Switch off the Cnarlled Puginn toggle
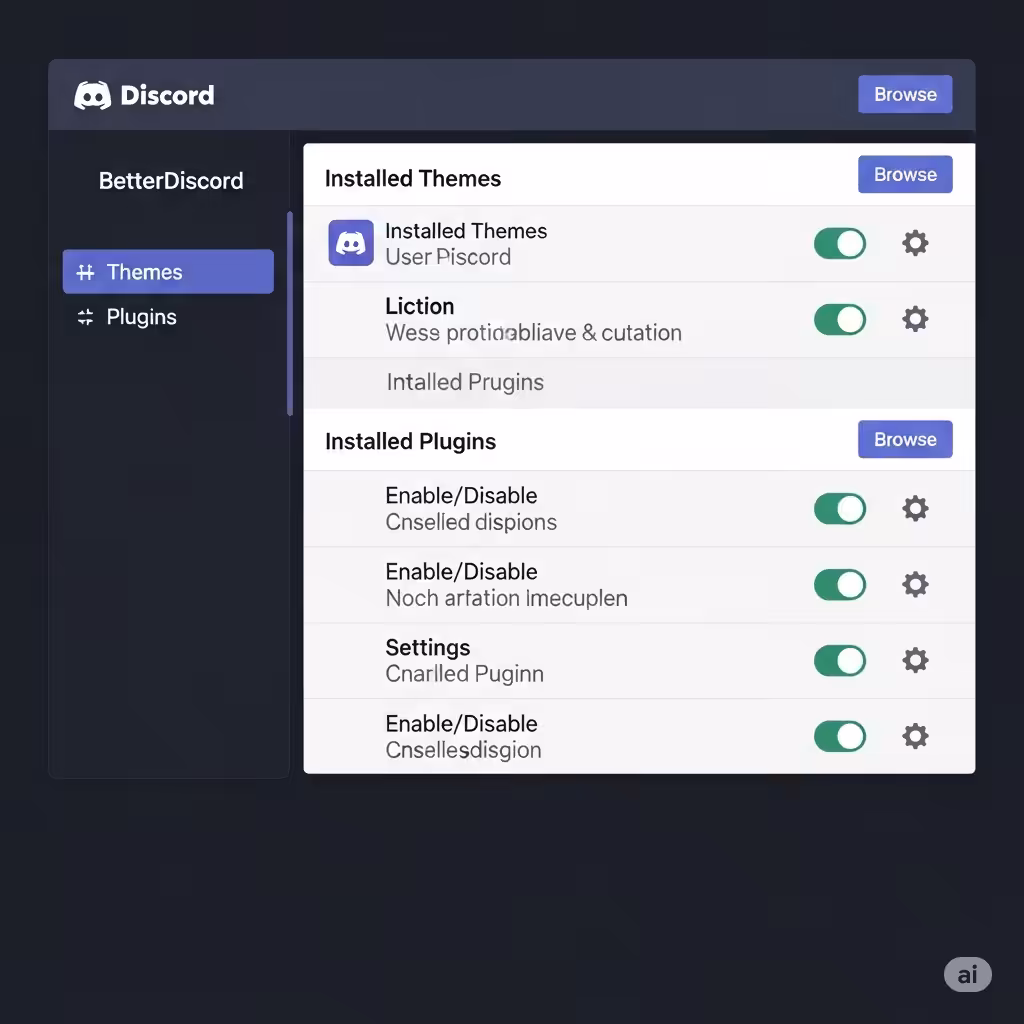Viewport: 1024px width, 1024px height. 840,660
